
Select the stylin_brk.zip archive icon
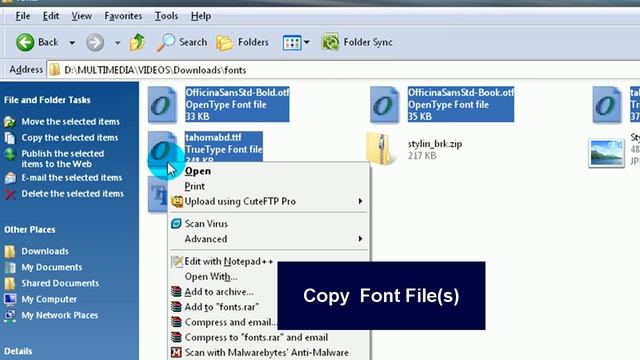(x=381, y=149)
